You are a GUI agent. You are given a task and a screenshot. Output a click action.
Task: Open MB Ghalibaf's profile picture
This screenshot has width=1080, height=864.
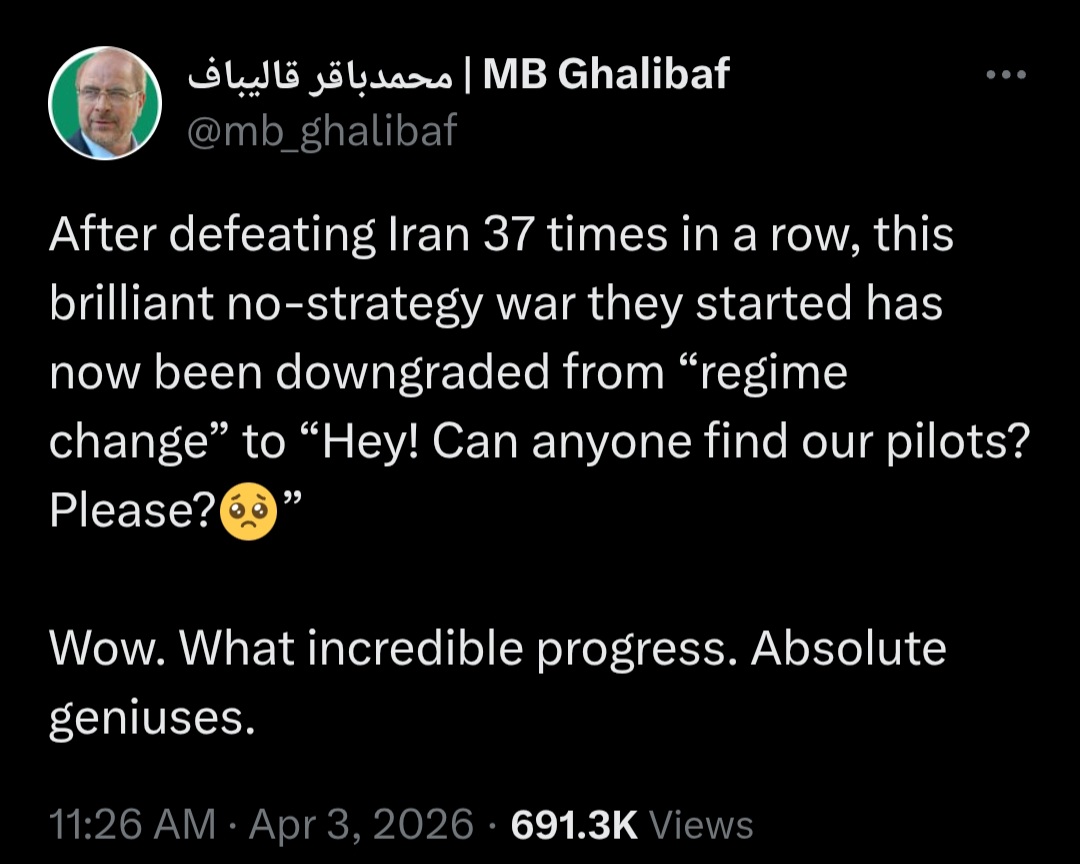(x=105, y=103)
